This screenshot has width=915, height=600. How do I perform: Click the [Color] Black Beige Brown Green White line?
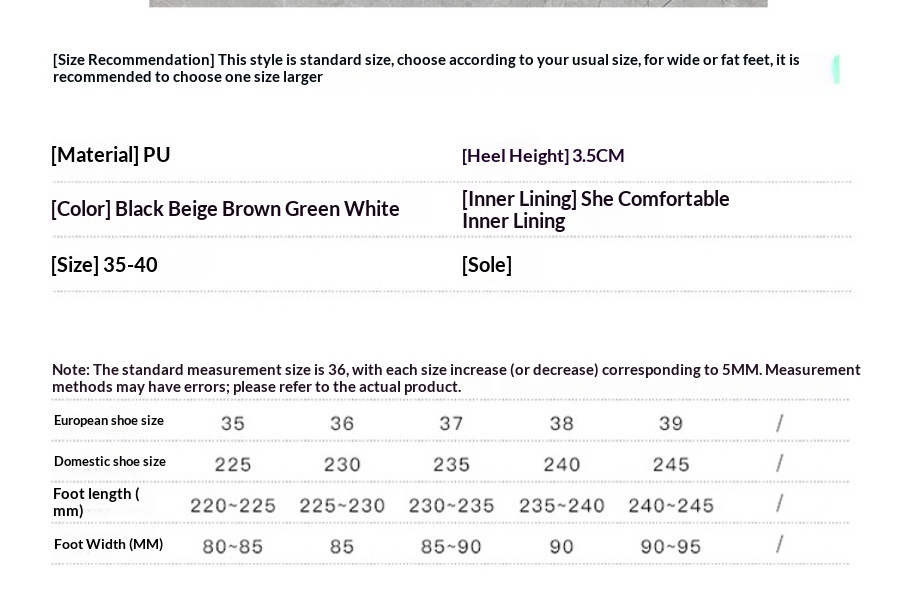(225, 209)
